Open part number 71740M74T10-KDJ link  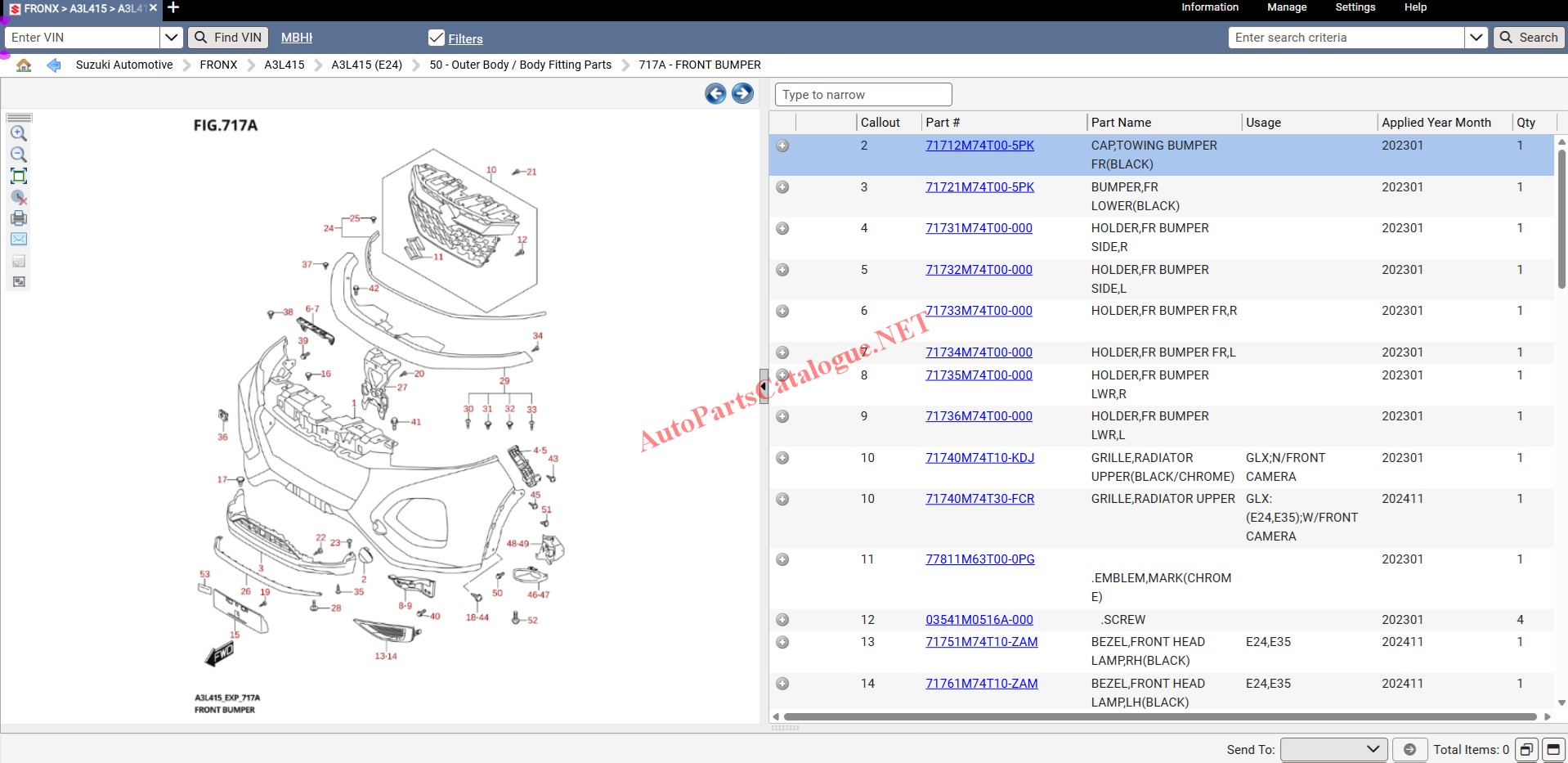[x=979, y=458]
